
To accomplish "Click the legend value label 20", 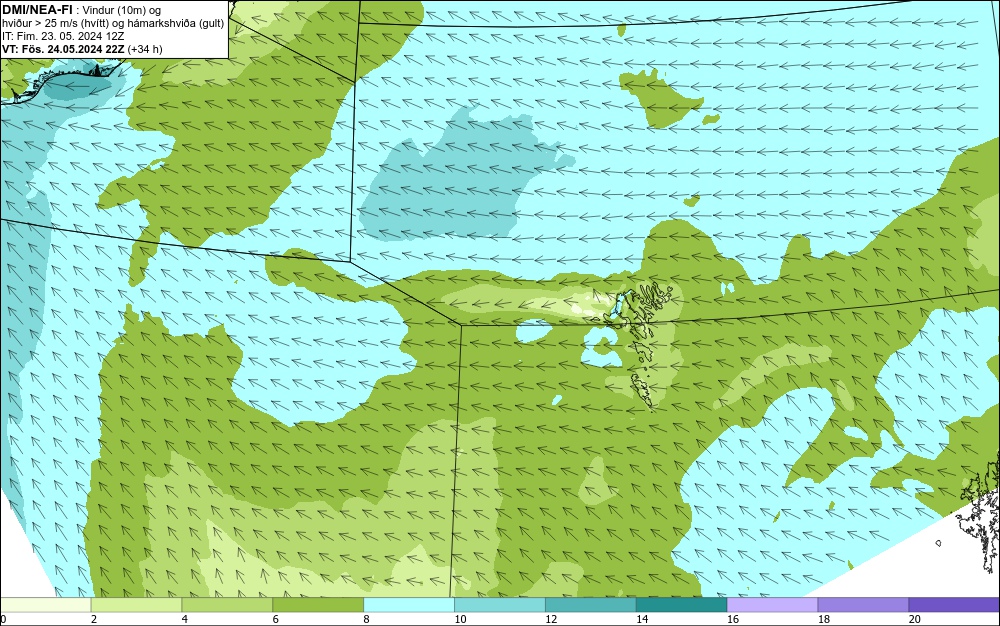I will pyautogui.click(x=914, y=619).
